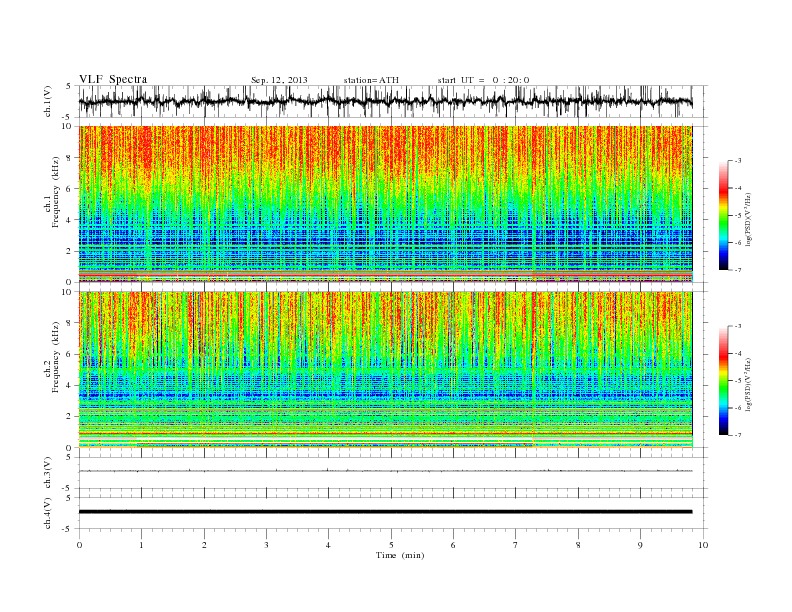Click the ch.1 waveform trace panel
Viewport: 792px width, 612px height.
[x=393, y=101]
